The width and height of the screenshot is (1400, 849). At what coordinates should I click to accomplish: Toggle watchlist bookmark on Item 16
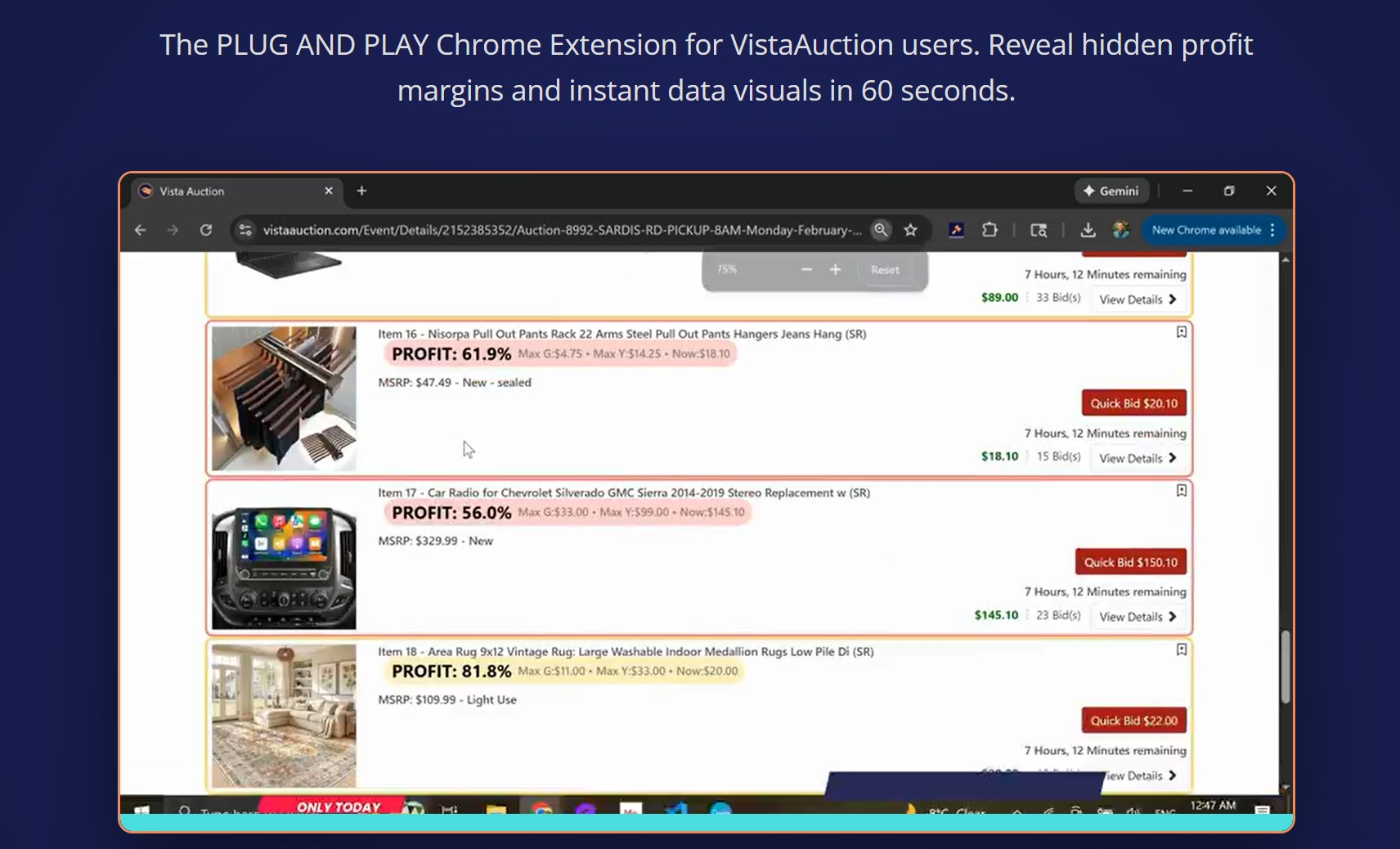pos(1182,332)
